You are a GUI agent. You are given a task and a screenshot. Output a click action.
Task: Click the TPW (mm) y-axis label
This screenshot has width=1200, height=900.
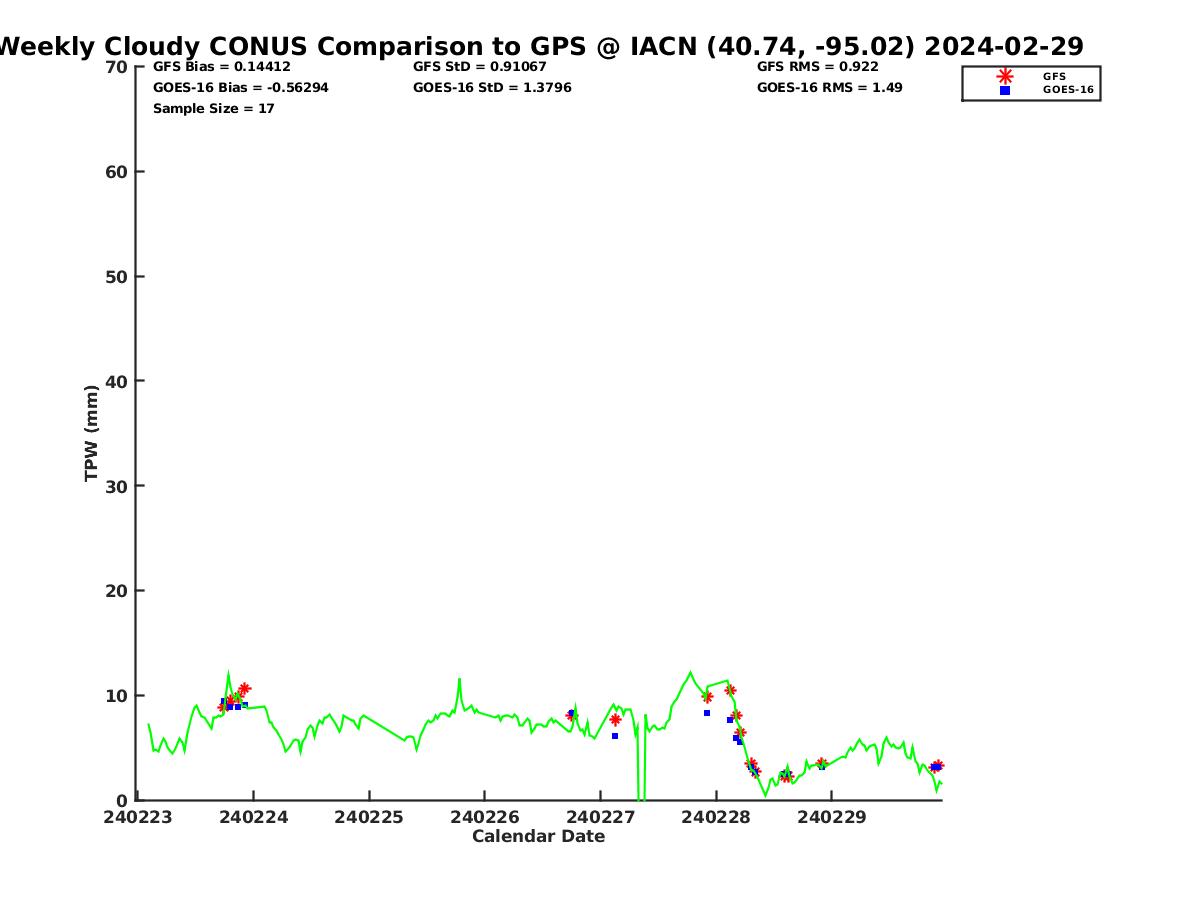[92, 433]
